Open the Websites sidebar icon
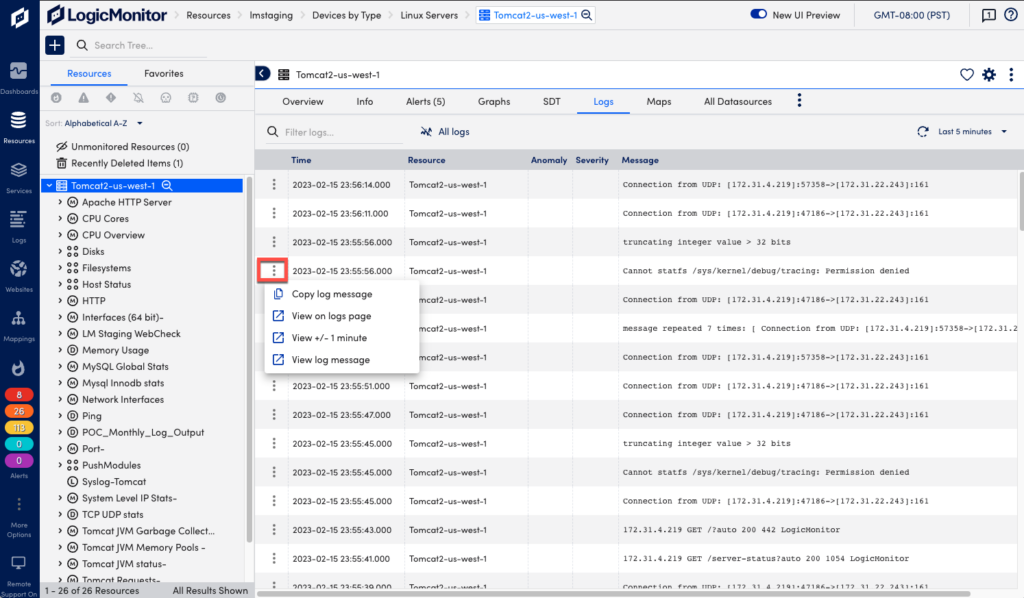This screenshot has height=598, width=1024. pyautogui.click(x=18, y=269)
